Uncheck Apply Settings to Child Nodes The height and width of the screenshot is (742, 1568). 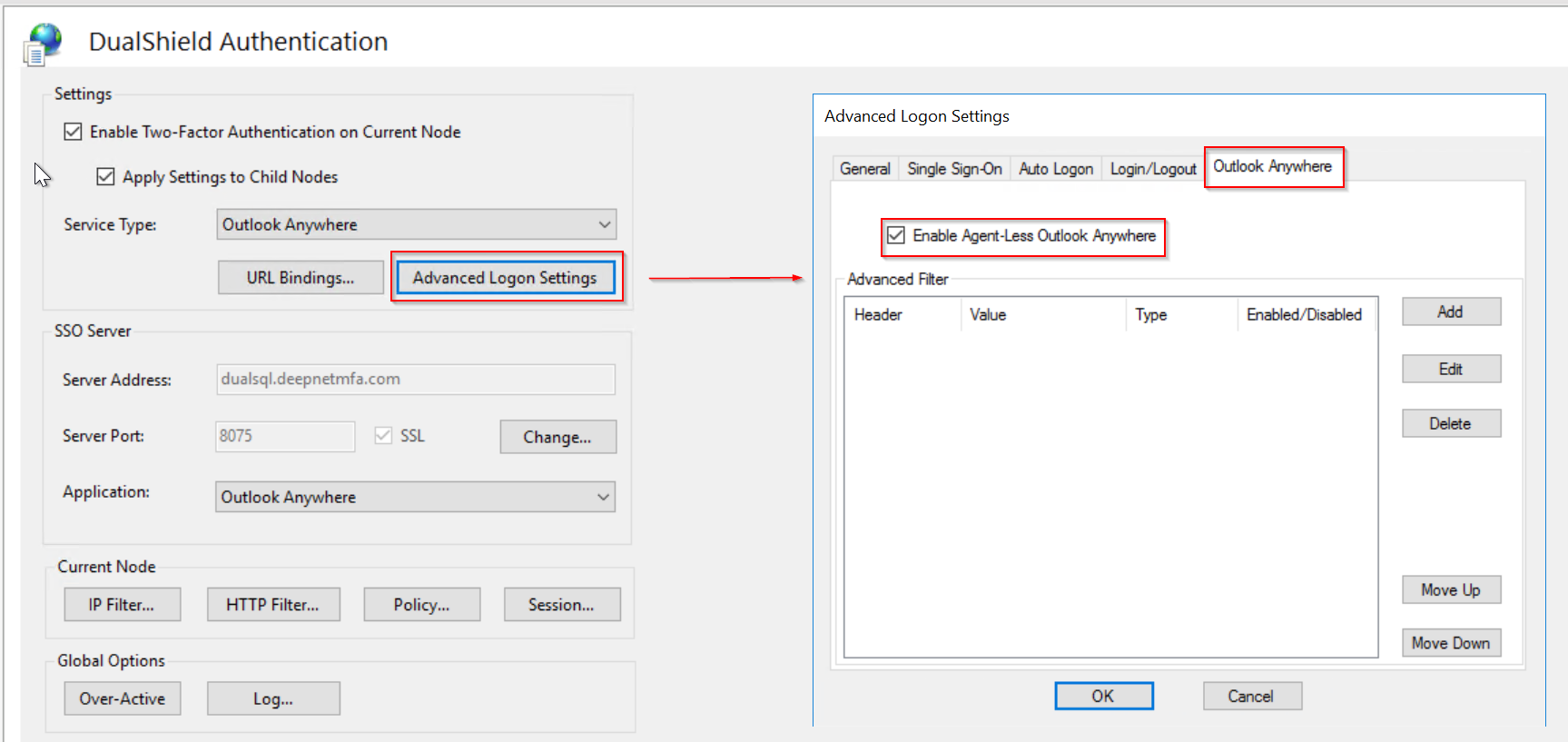click(x=106, y=177)
